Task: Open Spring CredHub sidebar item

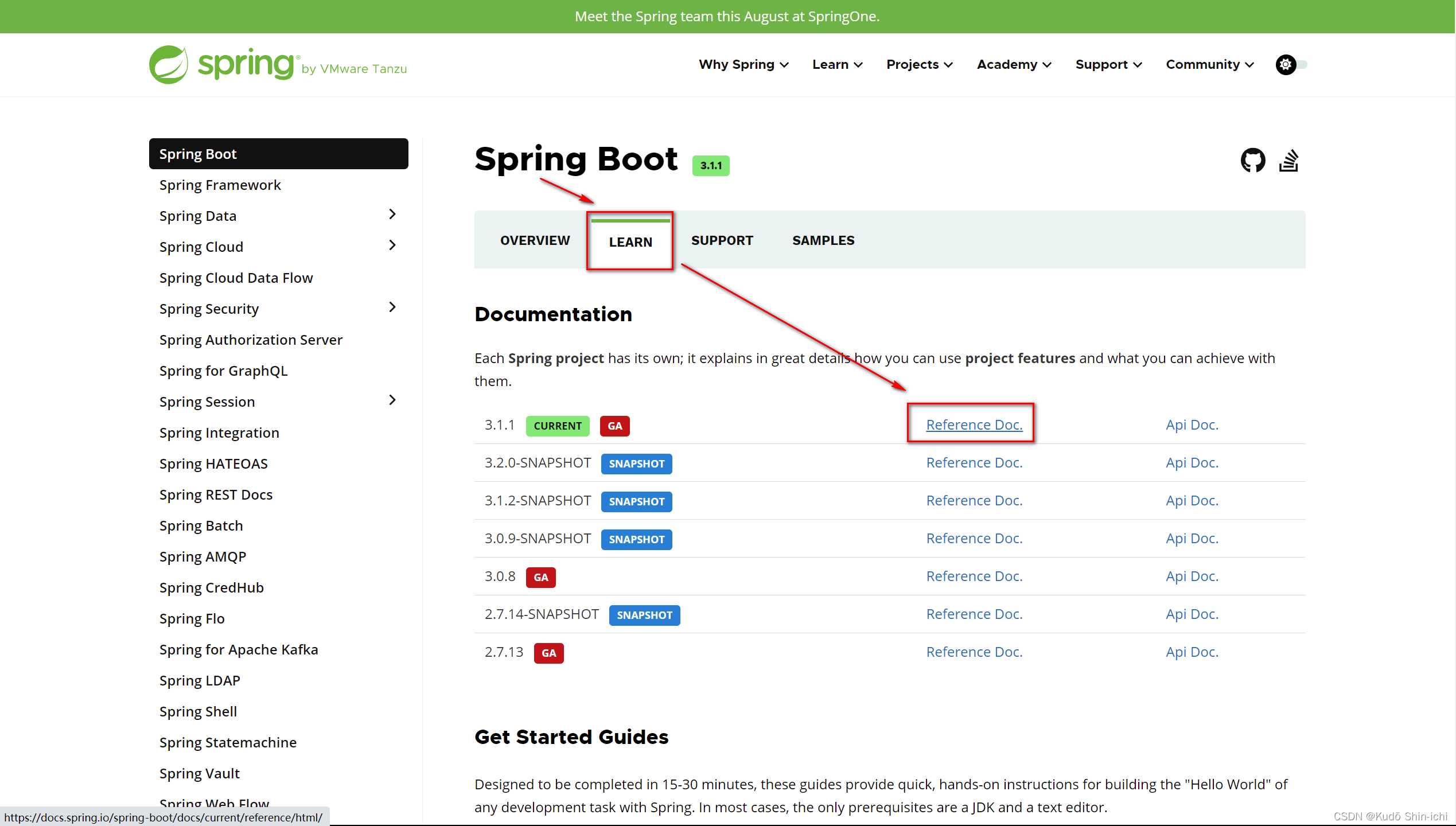Action: 211,587
